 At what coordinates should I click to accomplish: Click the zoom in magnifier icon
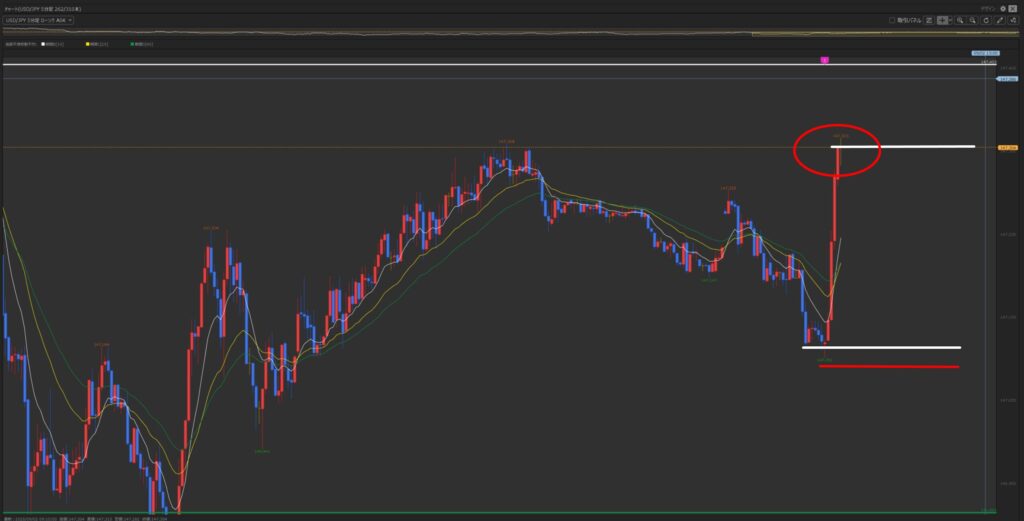coord(961,20)
